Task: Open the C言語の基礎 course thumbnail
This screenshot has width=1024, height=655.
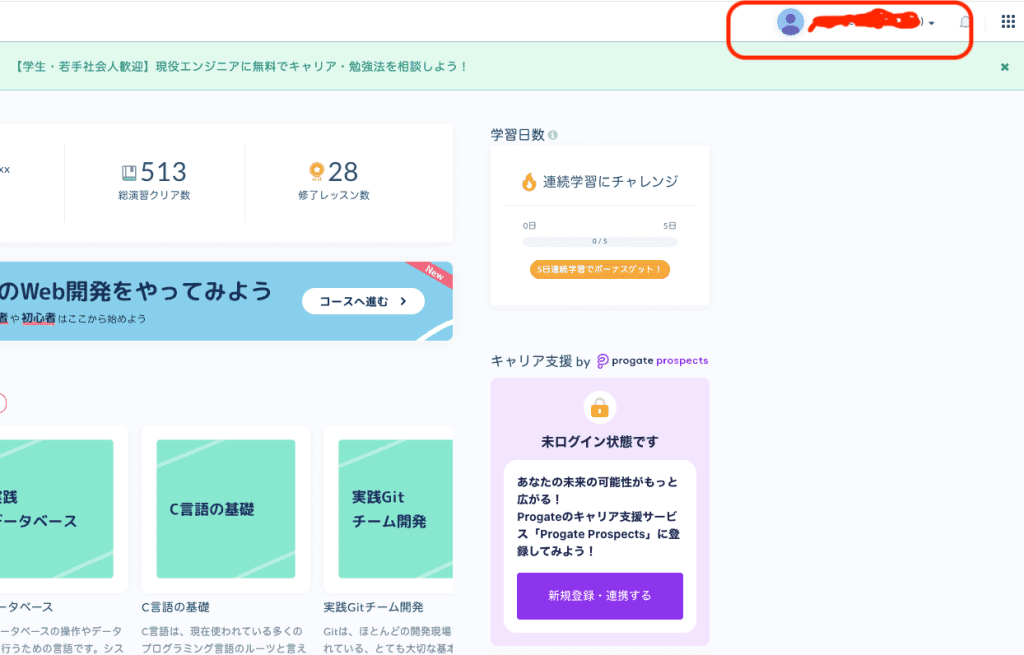Action: pos(225,509)
